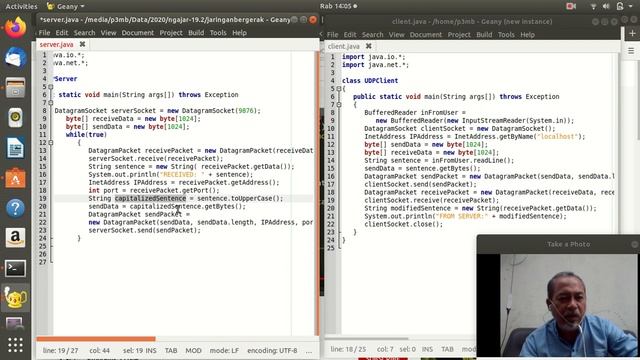This screenshot has width=640, height=360.
Task: Open Build menu in client.java window
Action: click(x=484, y=35)
